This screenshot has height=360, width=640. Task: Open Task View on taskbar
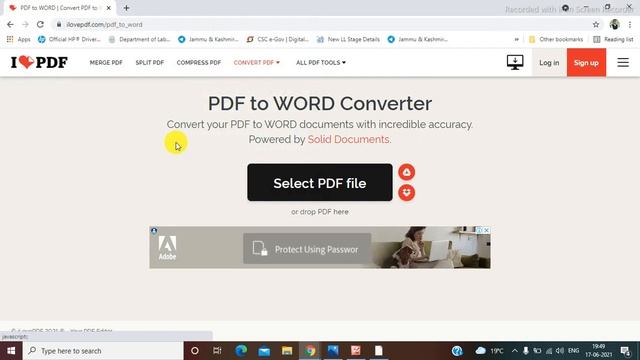217,351
